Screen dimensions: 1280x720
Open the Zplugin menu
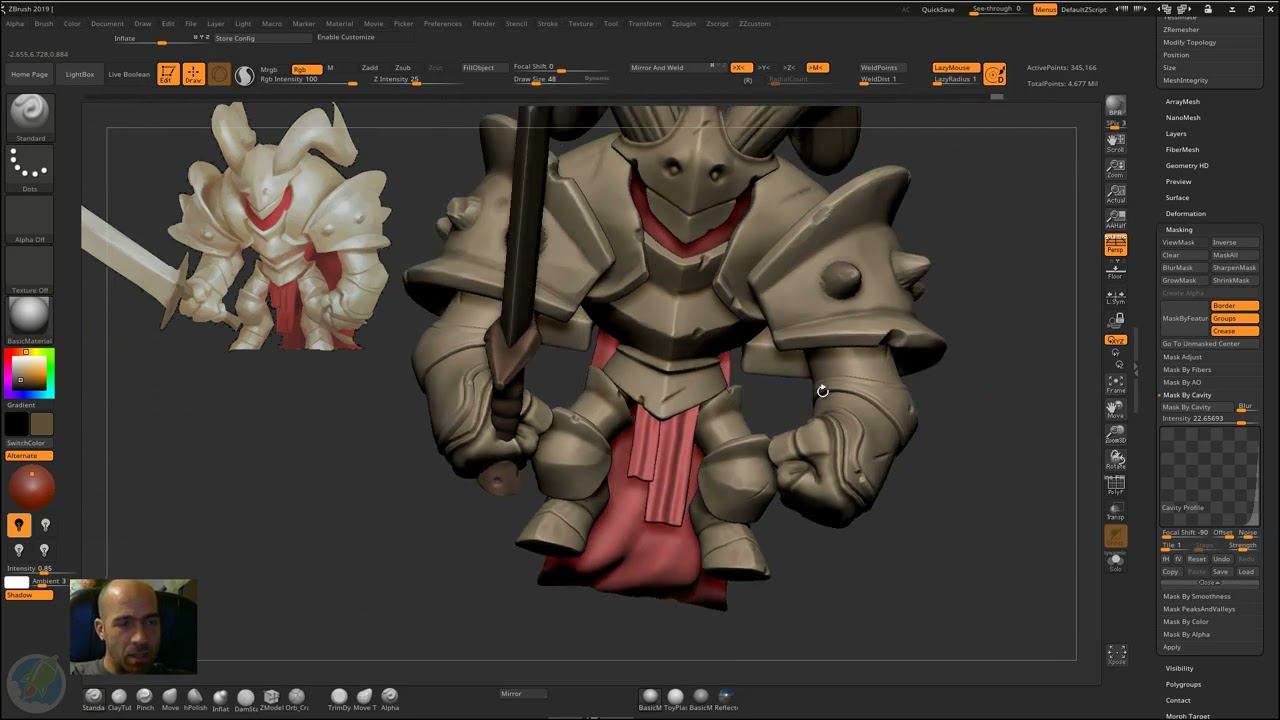point(683,24)
